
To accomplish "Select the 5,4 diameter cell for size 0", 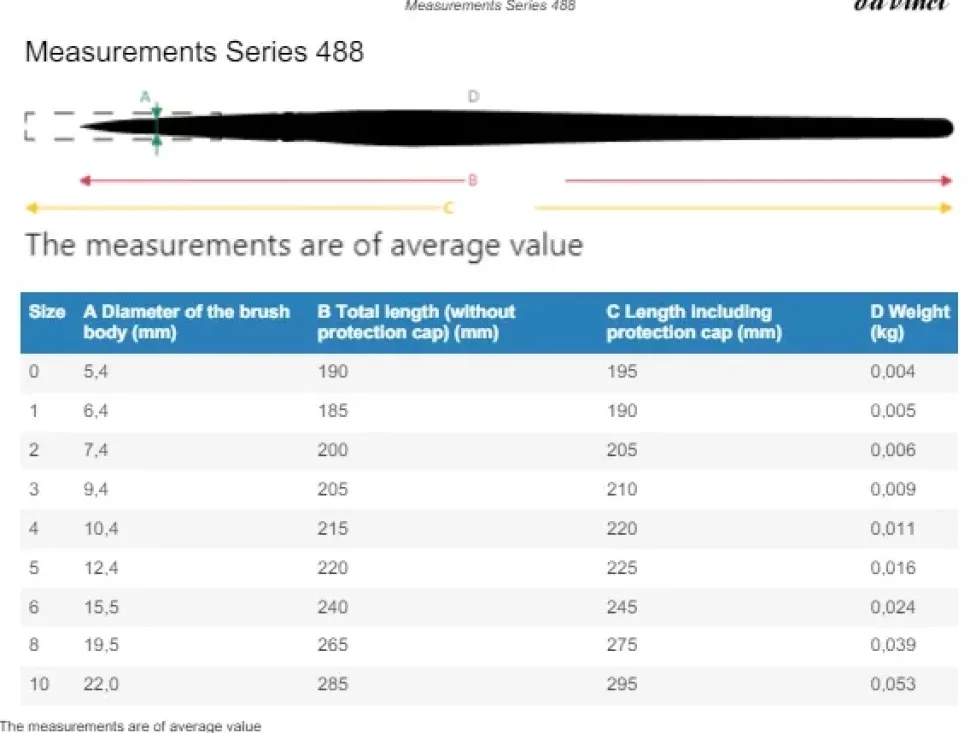I will [96, 372].
